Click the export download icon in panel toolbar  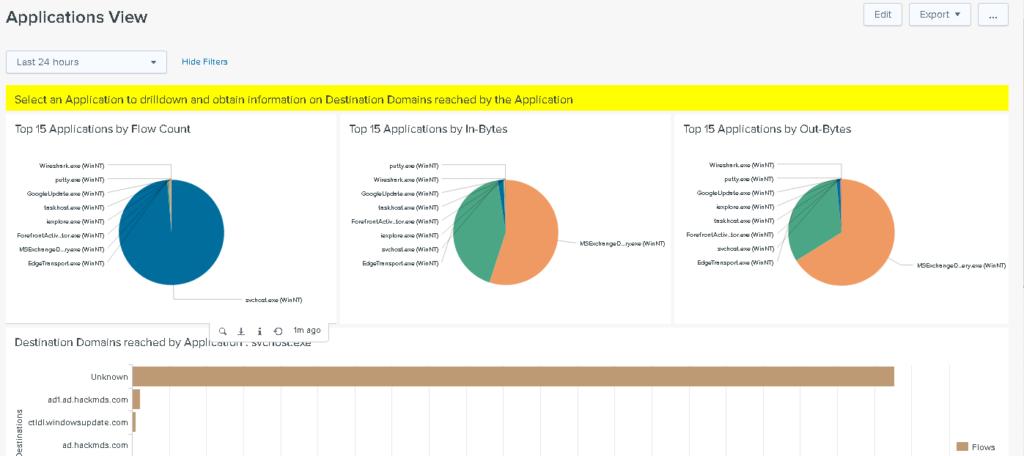tap(241, 330)
